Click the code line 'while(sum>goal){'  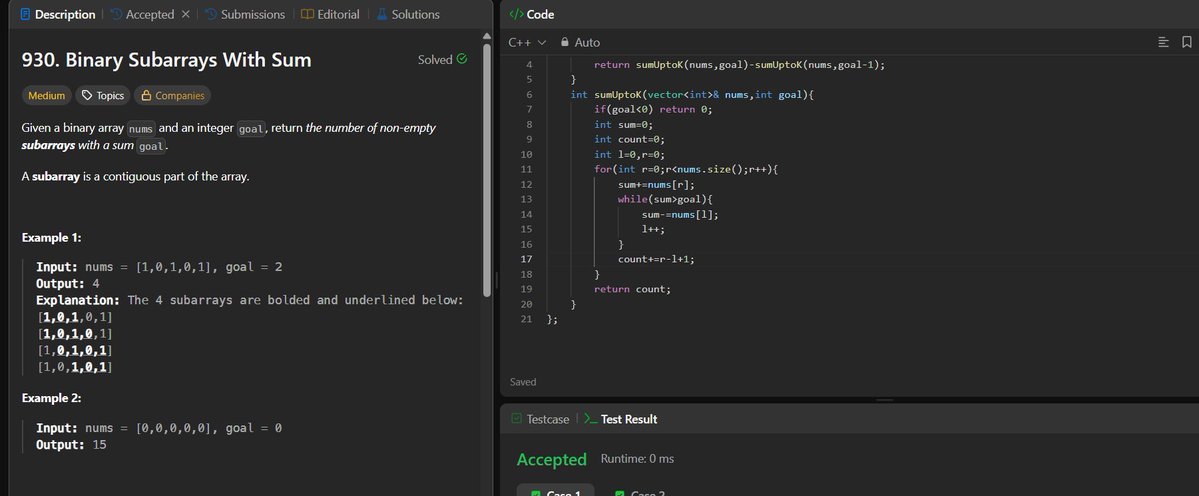(x=665, y=199)
